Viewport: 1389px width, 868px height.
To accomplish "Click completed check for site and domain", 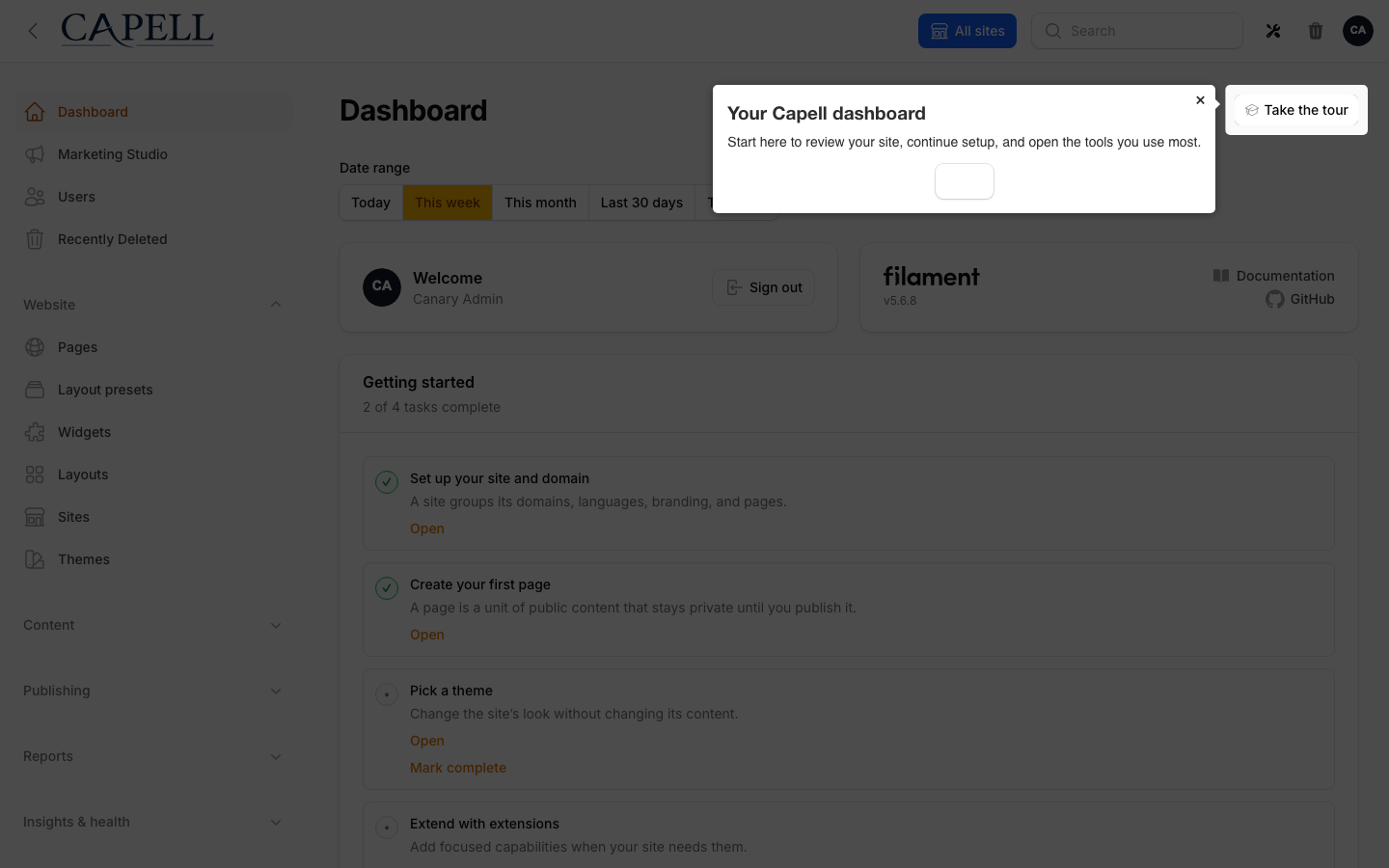I will coord(387,482).
